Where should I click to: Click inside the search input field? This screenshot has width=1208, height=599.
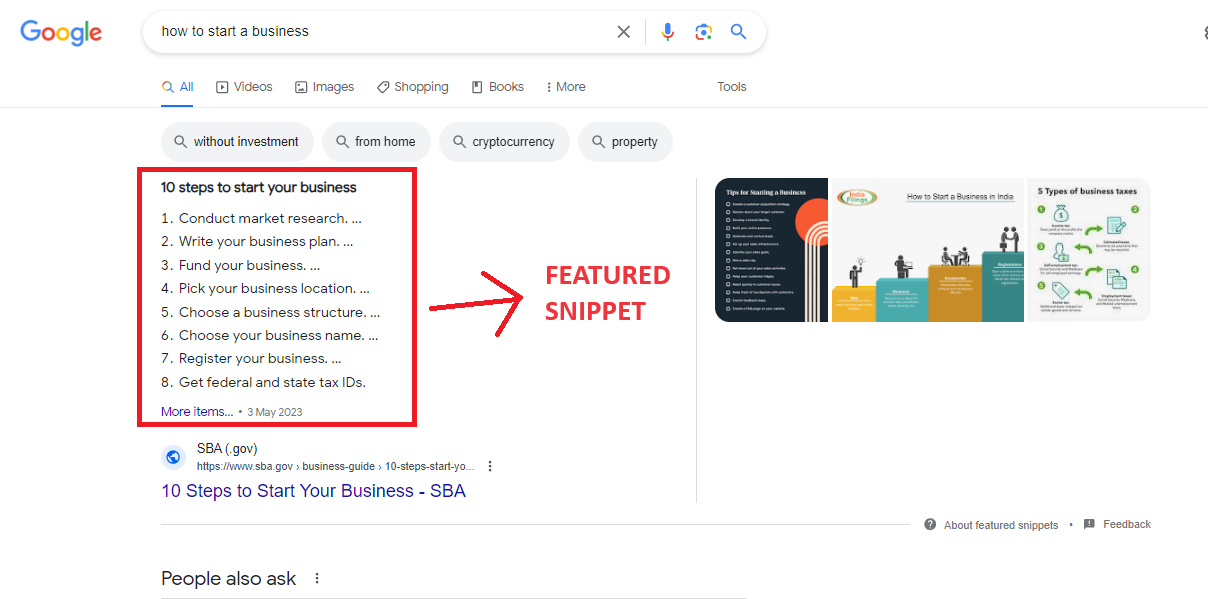380,32
